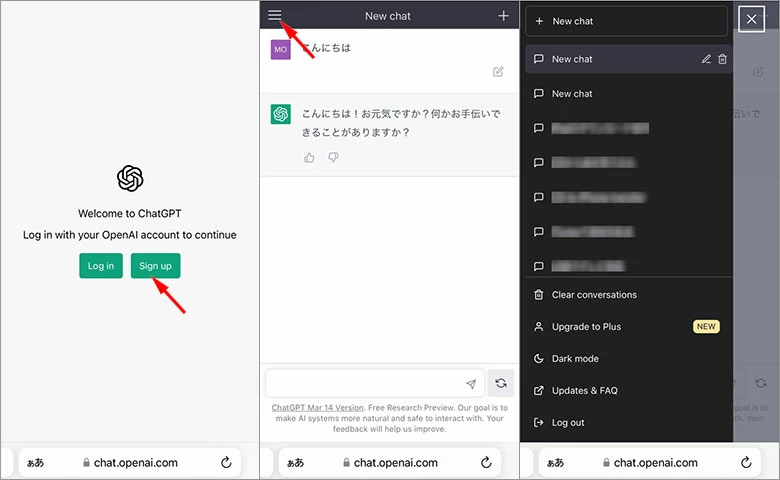Image resolution: width=780 pixels, height=480 pixels.
Task: Click the thumbs up icon under the response
Action: pyautogui.click(x=309, y=157)
